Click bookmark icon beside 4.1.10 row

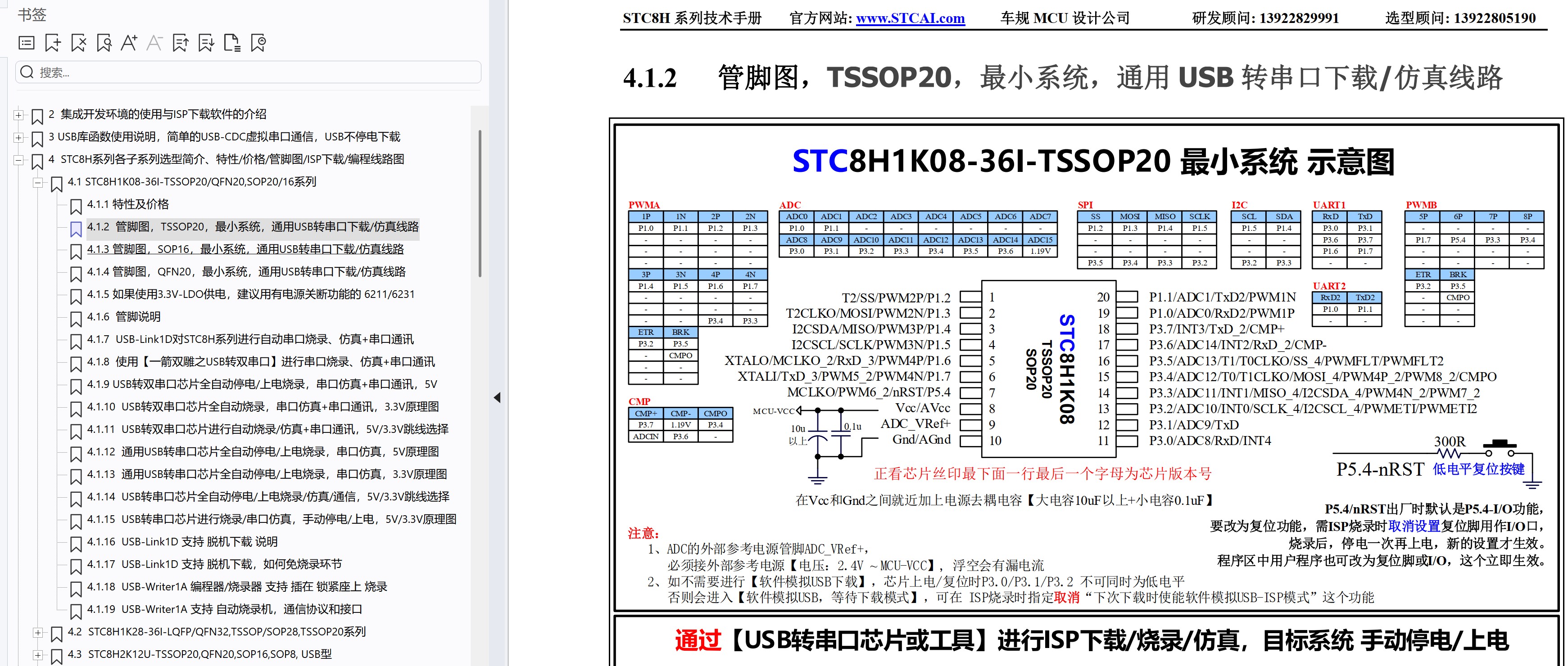point(76,409)
